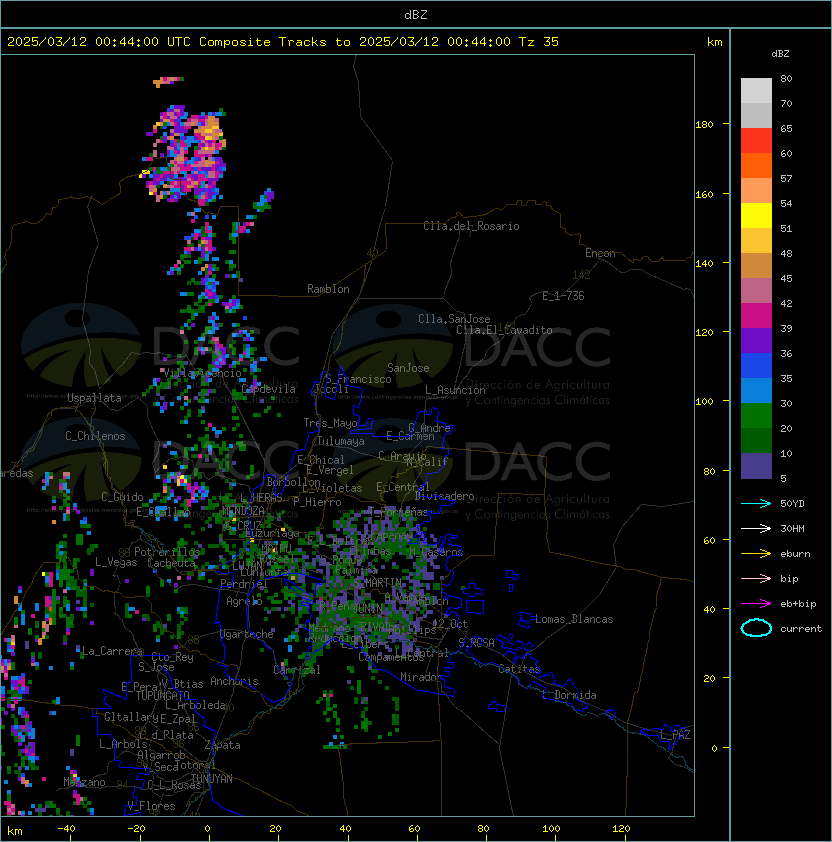This screenshot has height=842, width=832.
Task: Select the dark orange swatch between 60 and 57 dBZ
Action: (x=756, y=165)
